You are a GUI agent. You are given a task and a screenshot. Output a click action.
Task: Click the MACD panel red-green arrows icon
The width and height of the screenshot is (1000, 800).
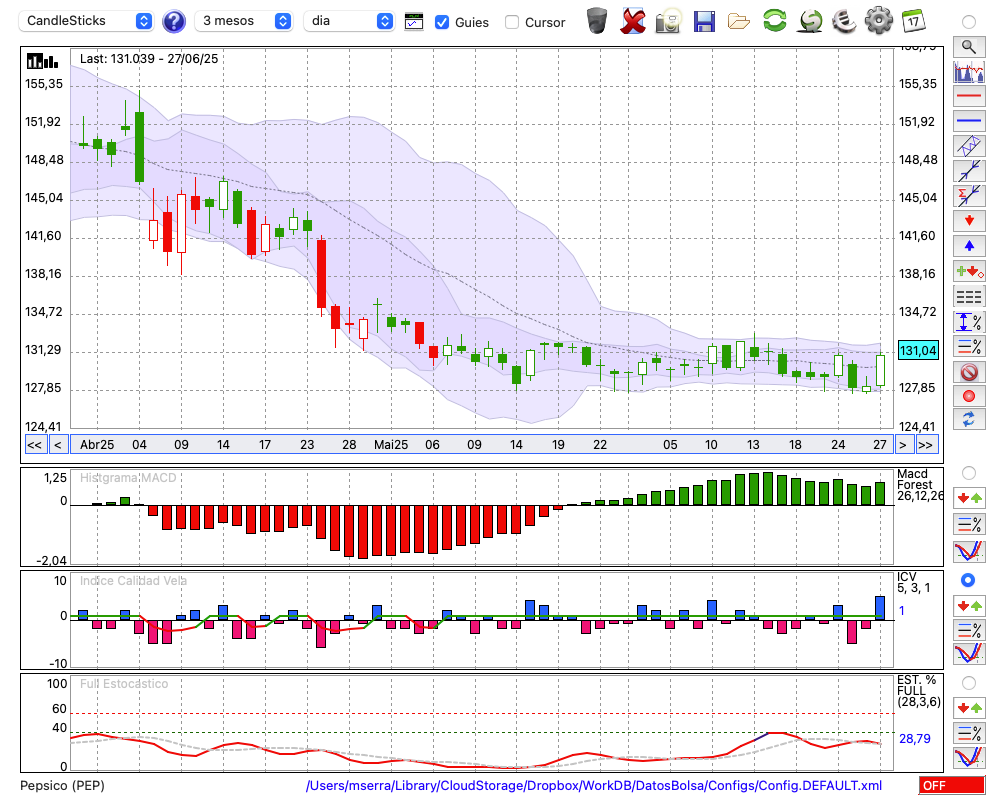pyautogui.click(x=969, y=498)
